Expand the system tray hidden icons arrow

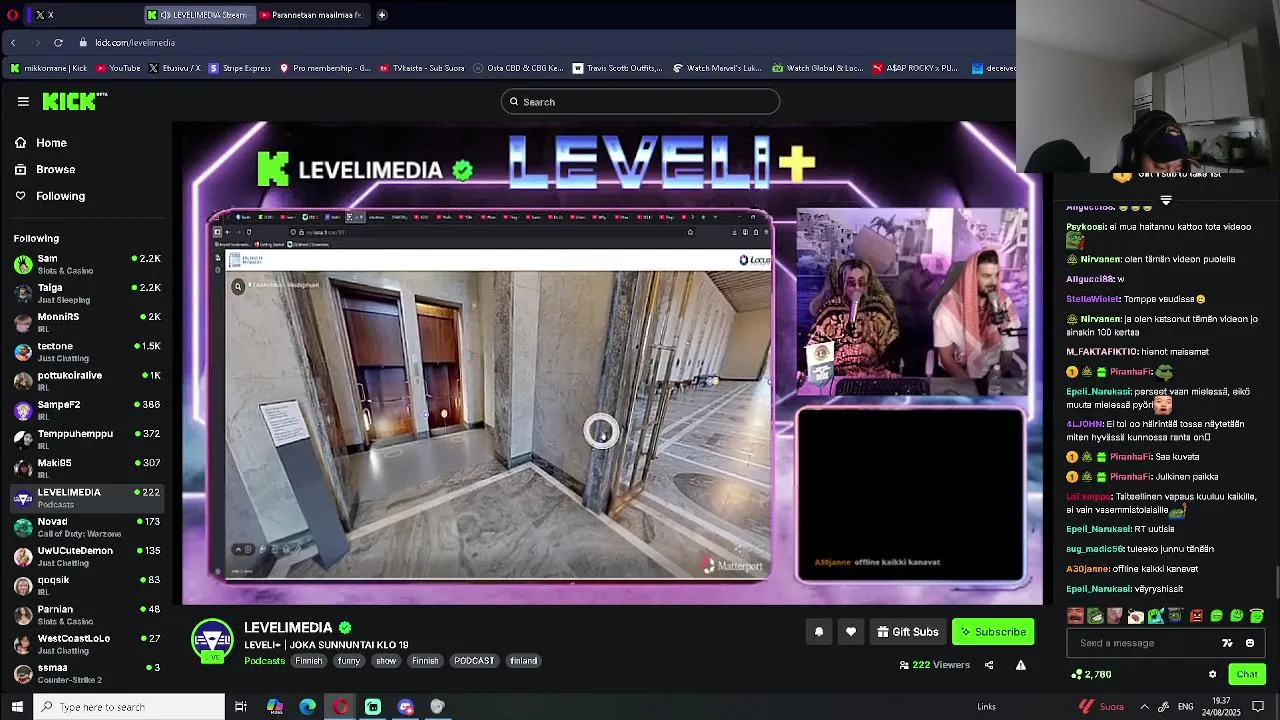pyautogui.click(x=1144, y=707)
